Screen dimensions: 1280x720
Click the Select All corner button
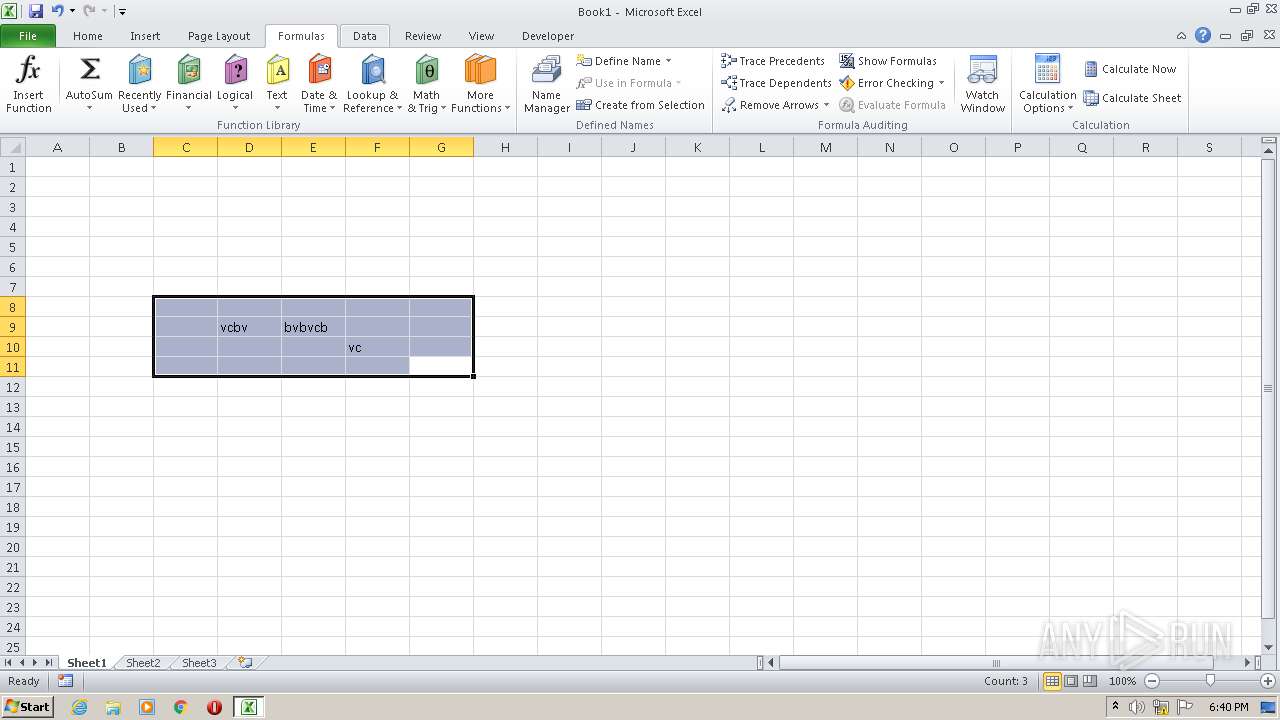pyautogui.click(x=12, y=147)
